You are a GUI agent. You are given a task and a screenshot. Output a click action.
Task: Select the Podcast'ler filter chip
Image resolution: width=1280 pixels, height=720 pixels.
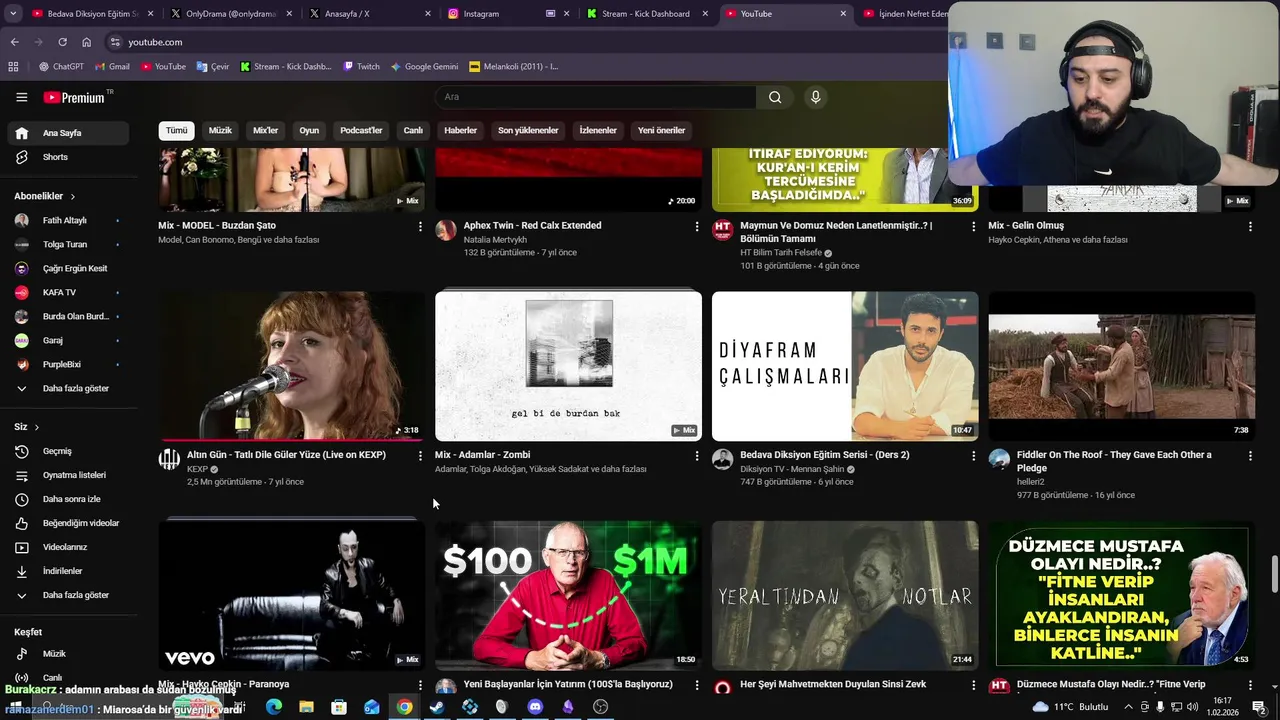click(x=361, y=131)
